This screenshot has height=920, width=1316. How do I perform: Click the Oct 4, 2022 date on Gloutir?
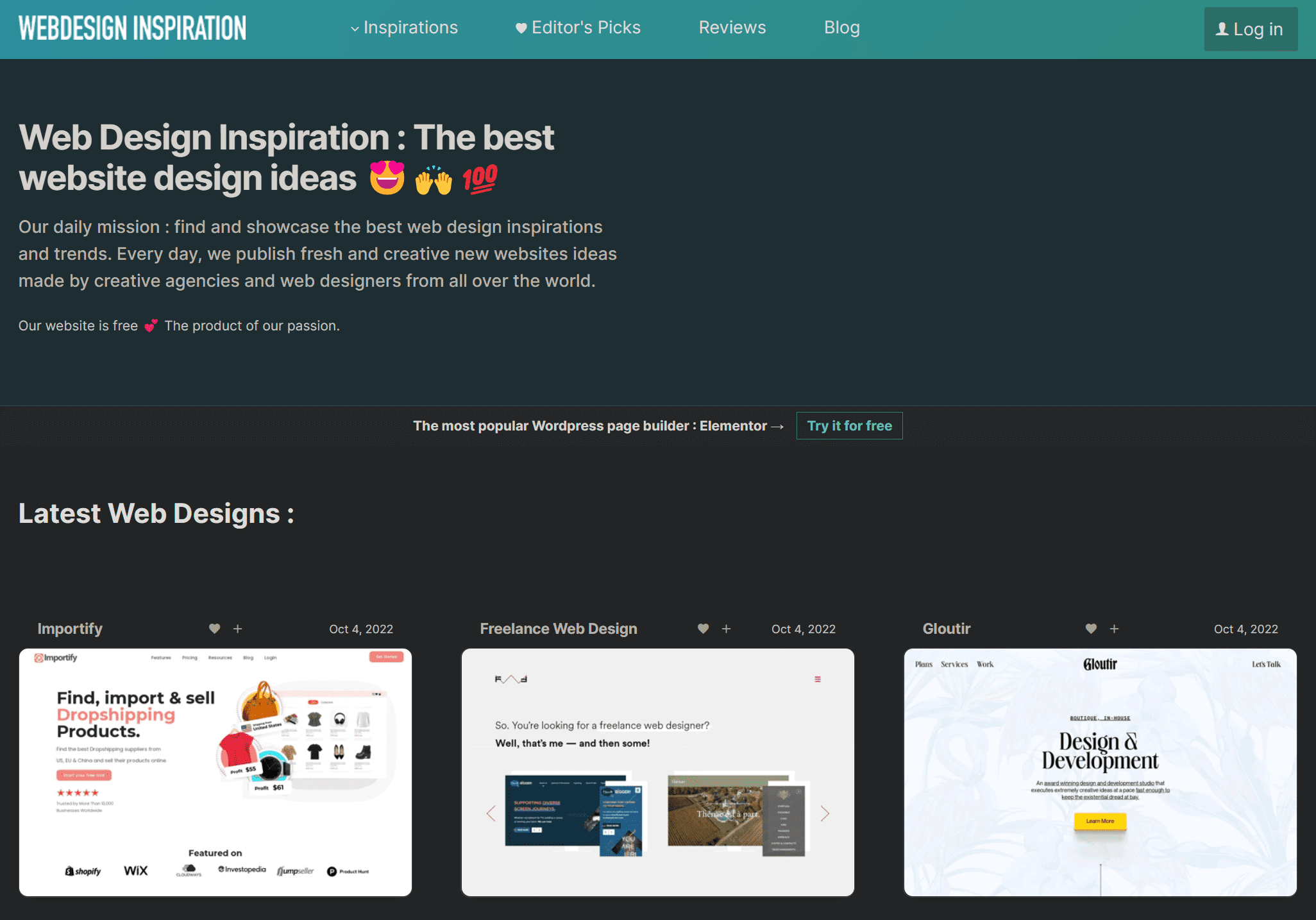click(1246, 629)
